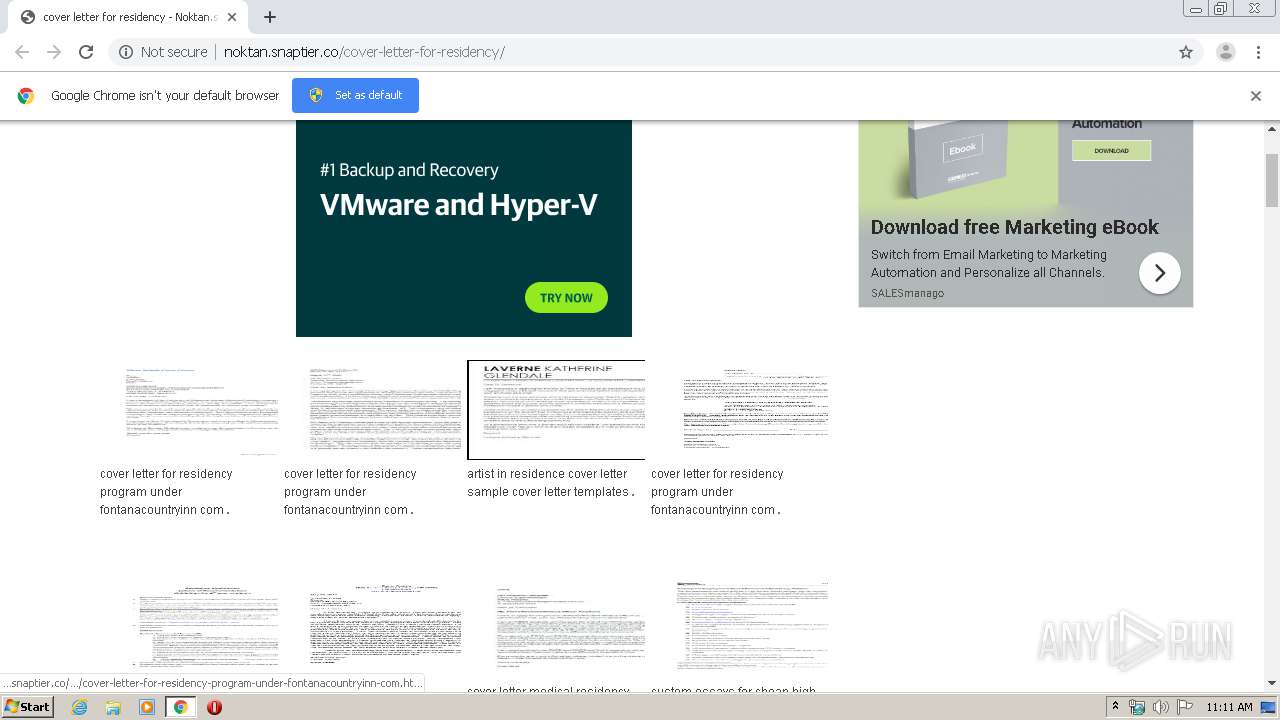Click first cover letter for residency program caption
The image size is (1280, 720).
pyautogui.click(x=166, y=492)
